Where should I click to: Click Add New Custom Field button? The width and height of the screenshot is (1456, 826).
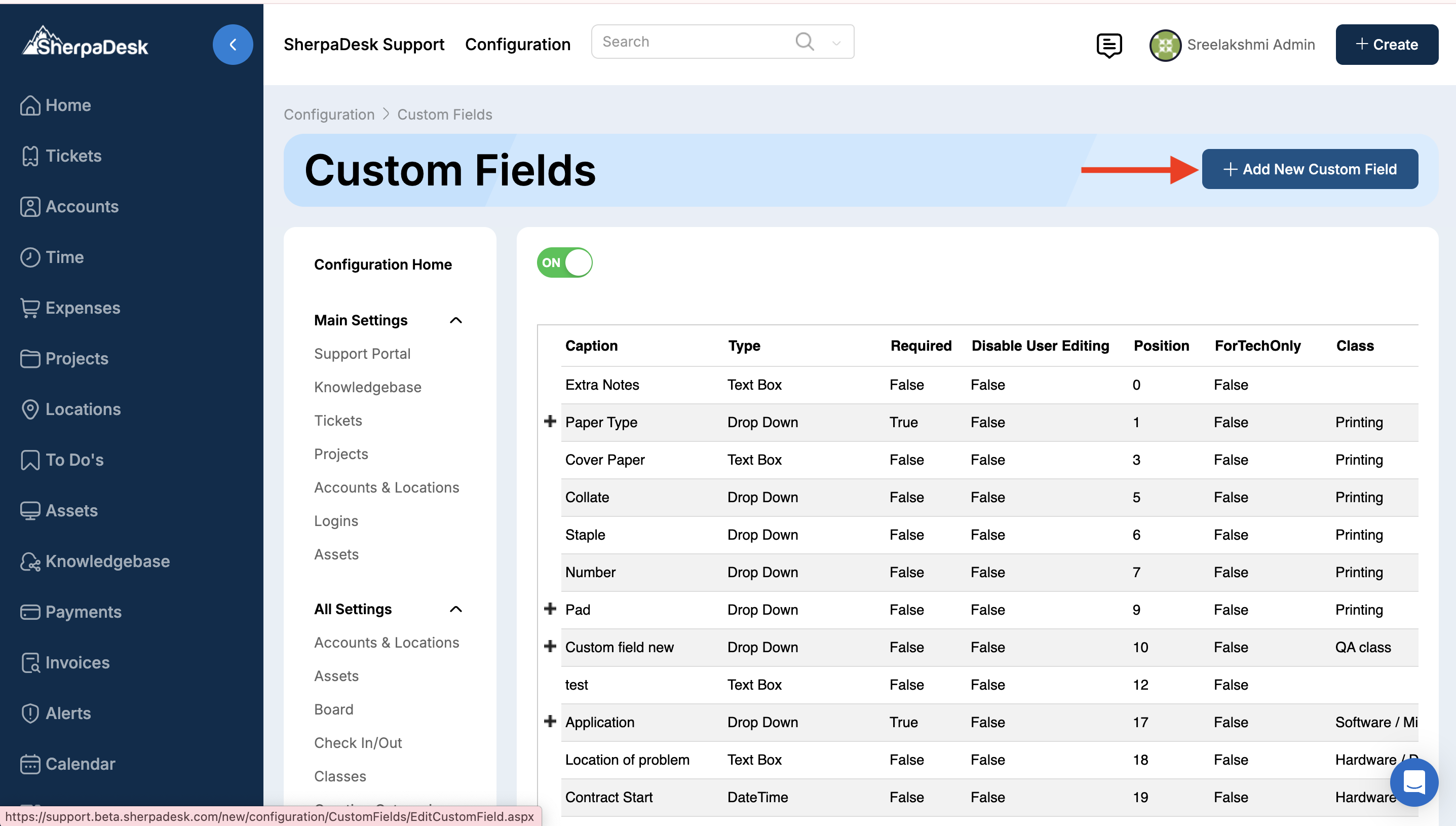tap(1310, 169)
